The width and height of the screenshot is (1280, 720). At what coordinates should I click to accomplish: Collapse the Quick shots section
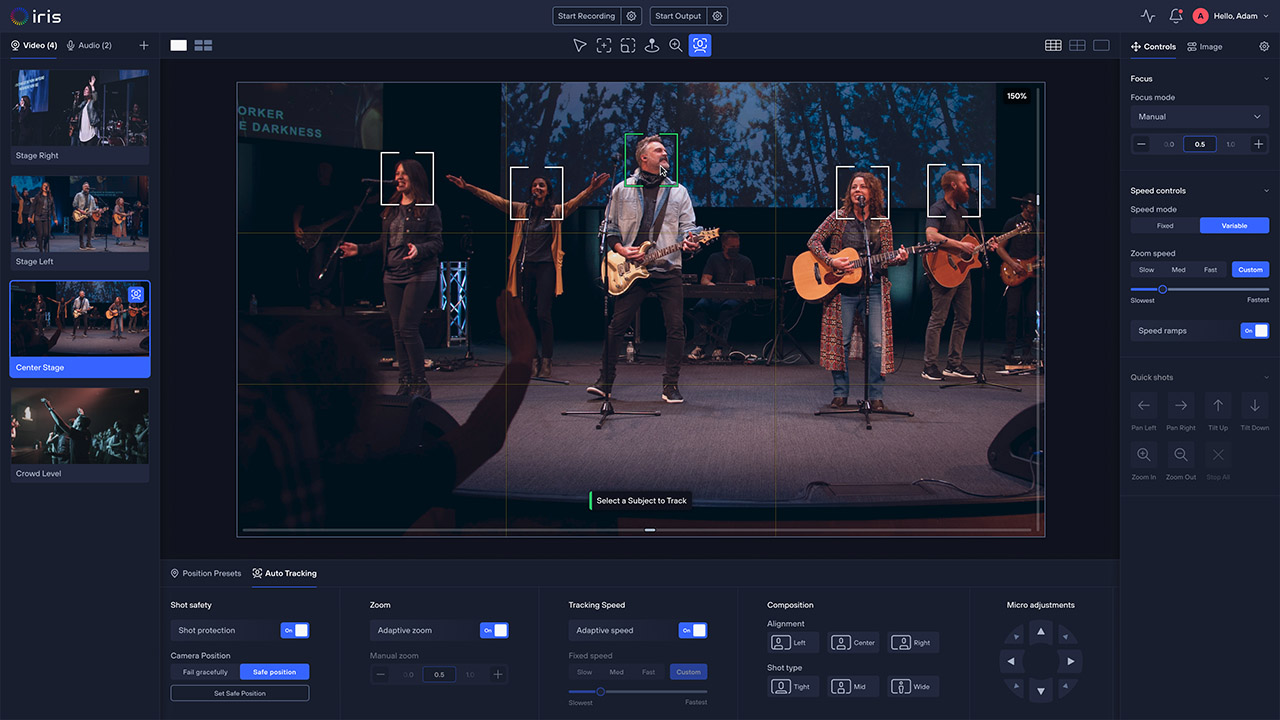click(x=1266, y=378)
